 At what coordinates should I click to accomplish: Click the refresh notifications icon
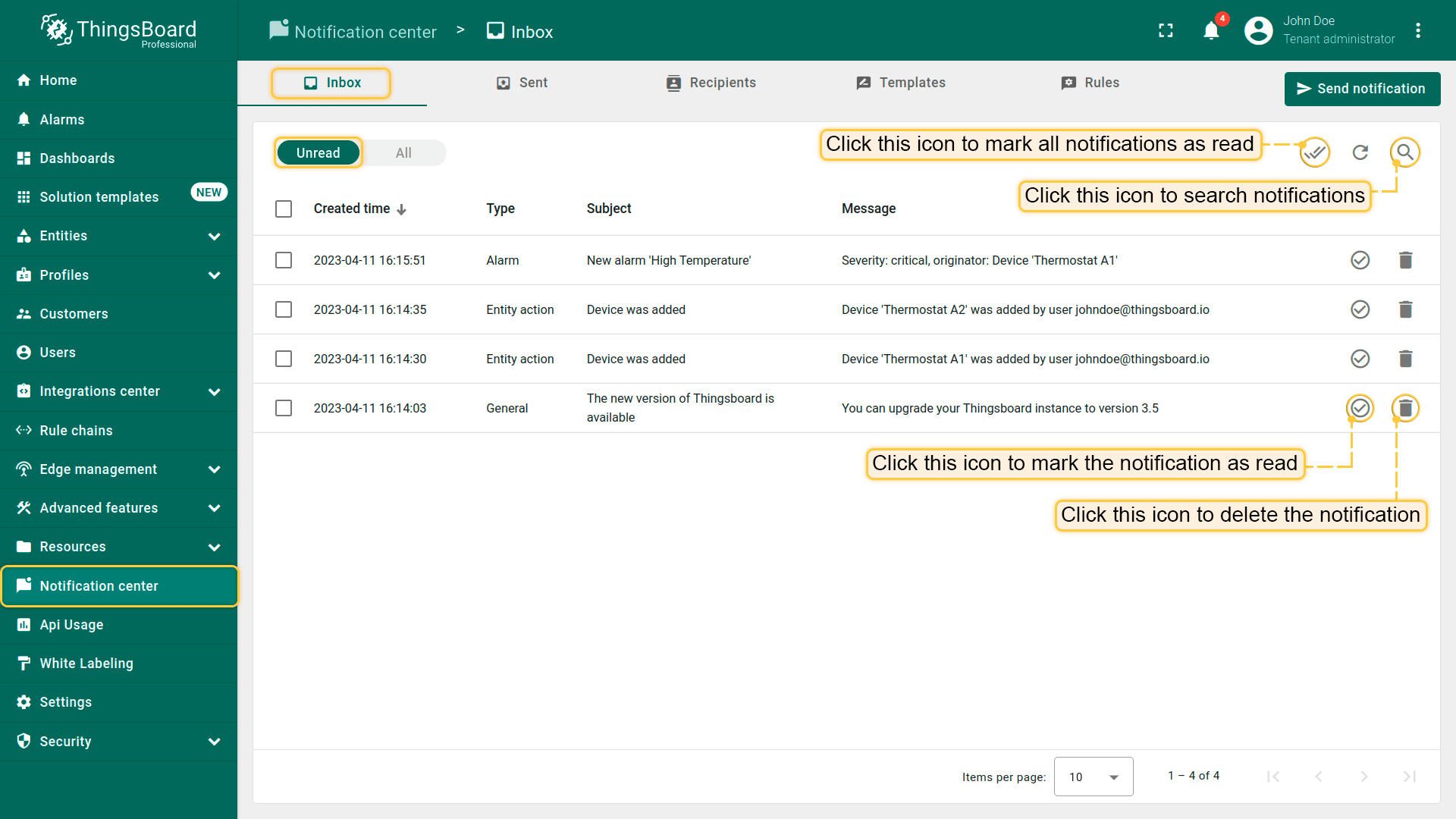1360,152
